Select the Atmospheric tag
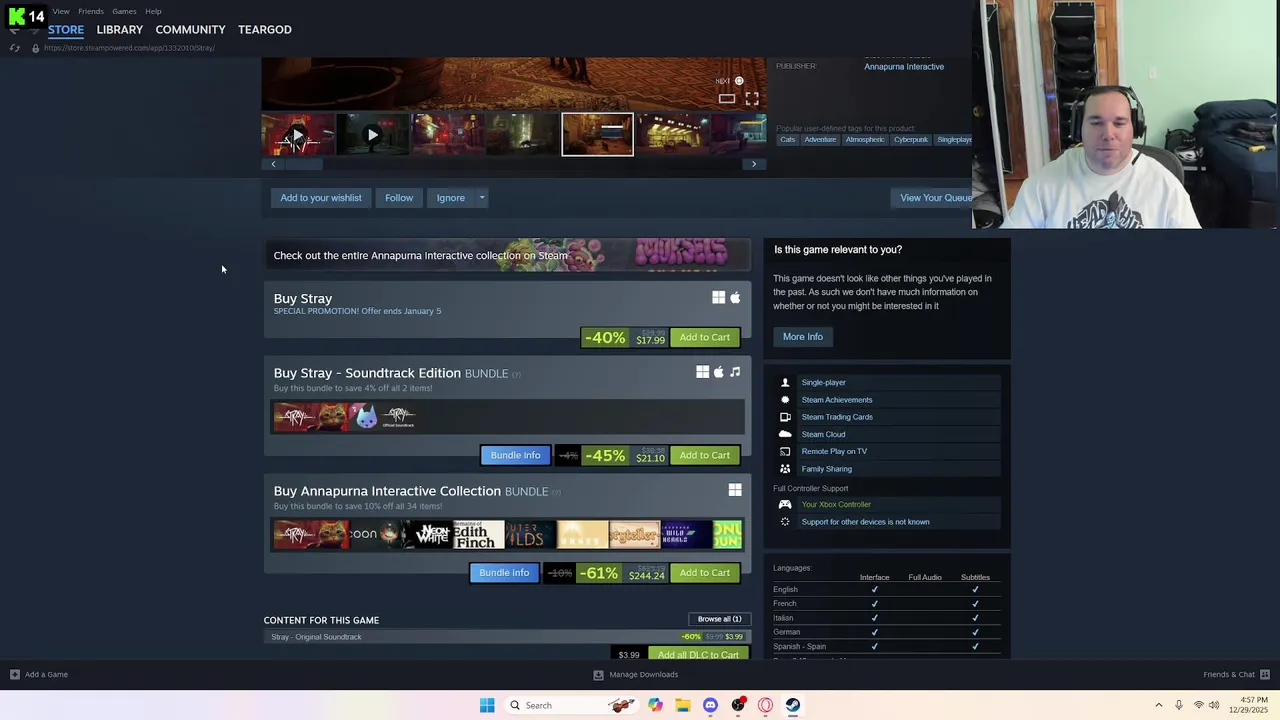The width and height of the screenshot is (1280, 720). point(865,140)
